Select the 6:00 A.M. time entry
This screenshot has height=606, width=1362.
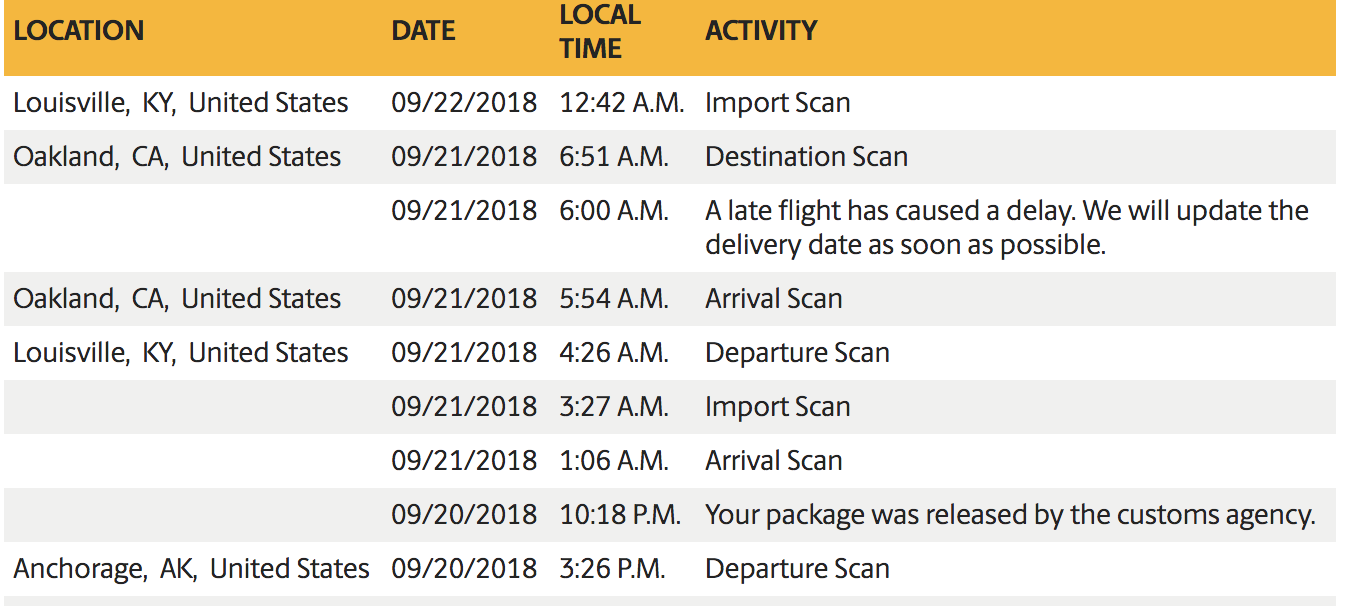coord(614,211)
